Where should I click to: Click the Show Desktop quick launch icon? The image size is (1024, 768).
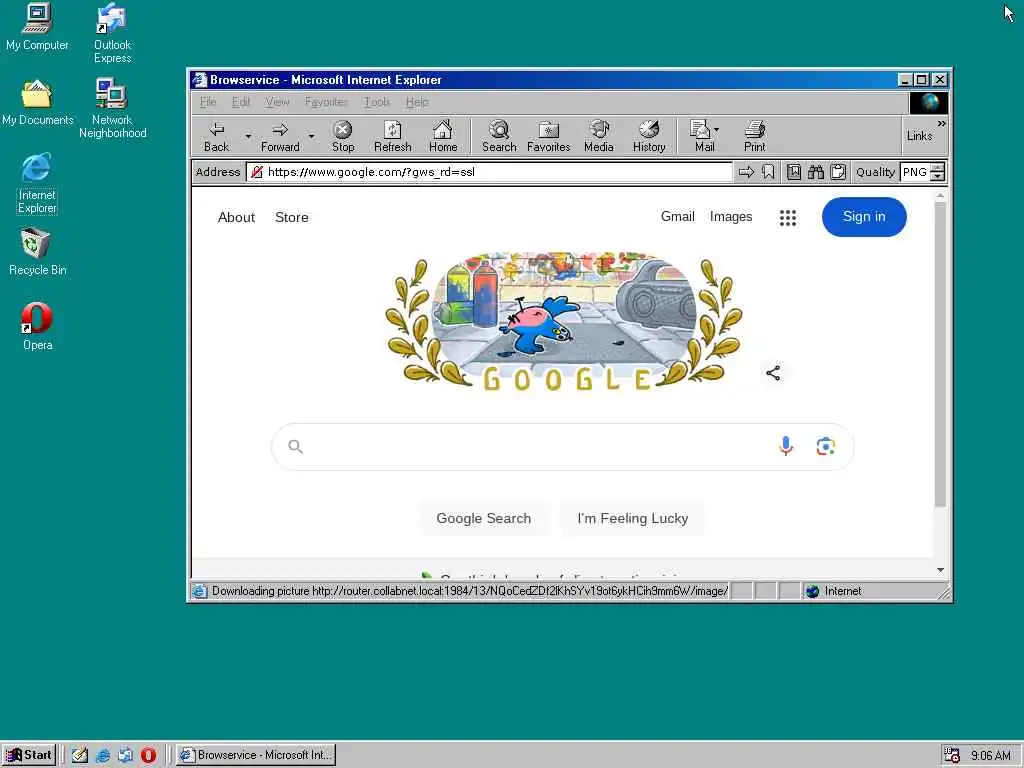click(80, 755)
